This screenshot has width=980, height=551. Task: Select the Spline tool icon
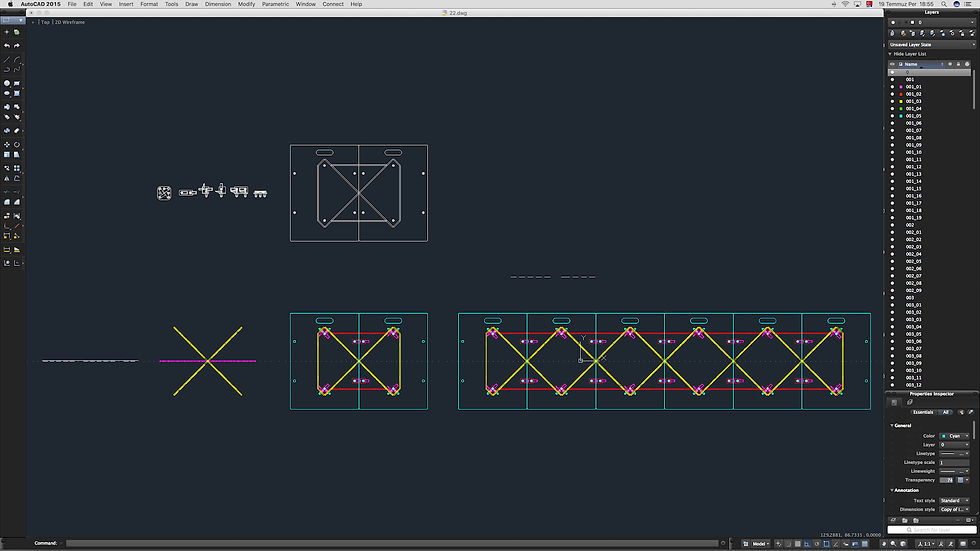click(17, 69)
